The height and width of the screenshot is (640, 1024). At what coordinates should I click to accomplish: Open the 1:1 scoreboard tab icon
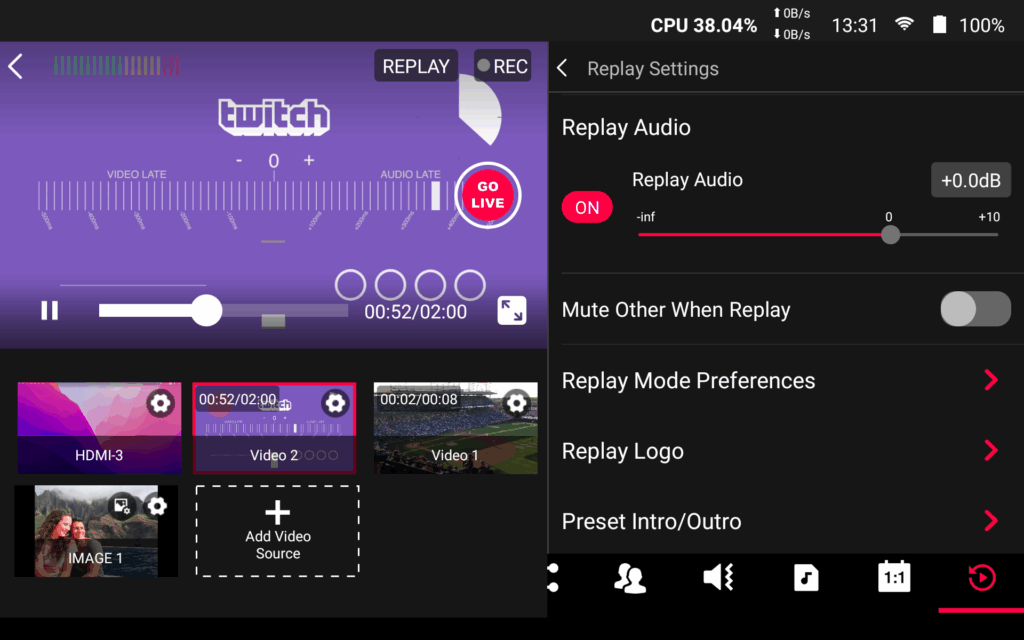pyautogui.click(x=893, y=577)
